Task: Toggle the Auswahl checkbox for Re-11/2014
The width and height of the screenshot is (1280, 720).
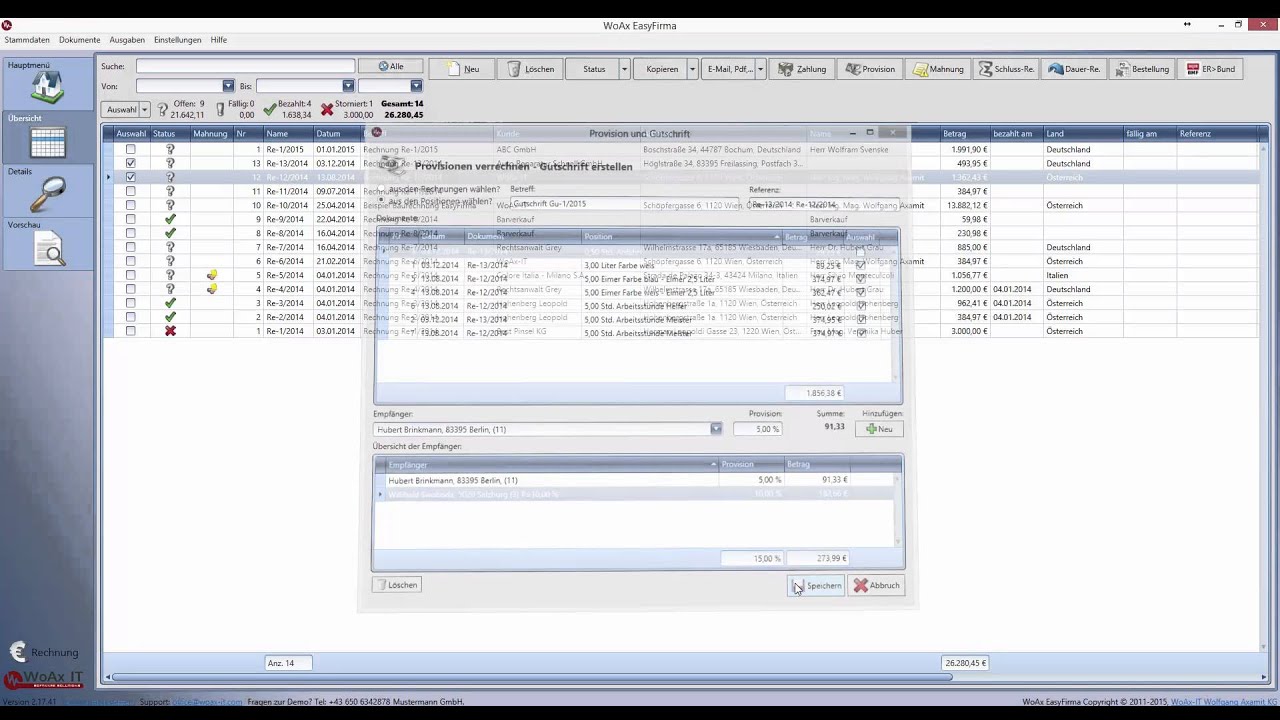Action: (130, 191)
